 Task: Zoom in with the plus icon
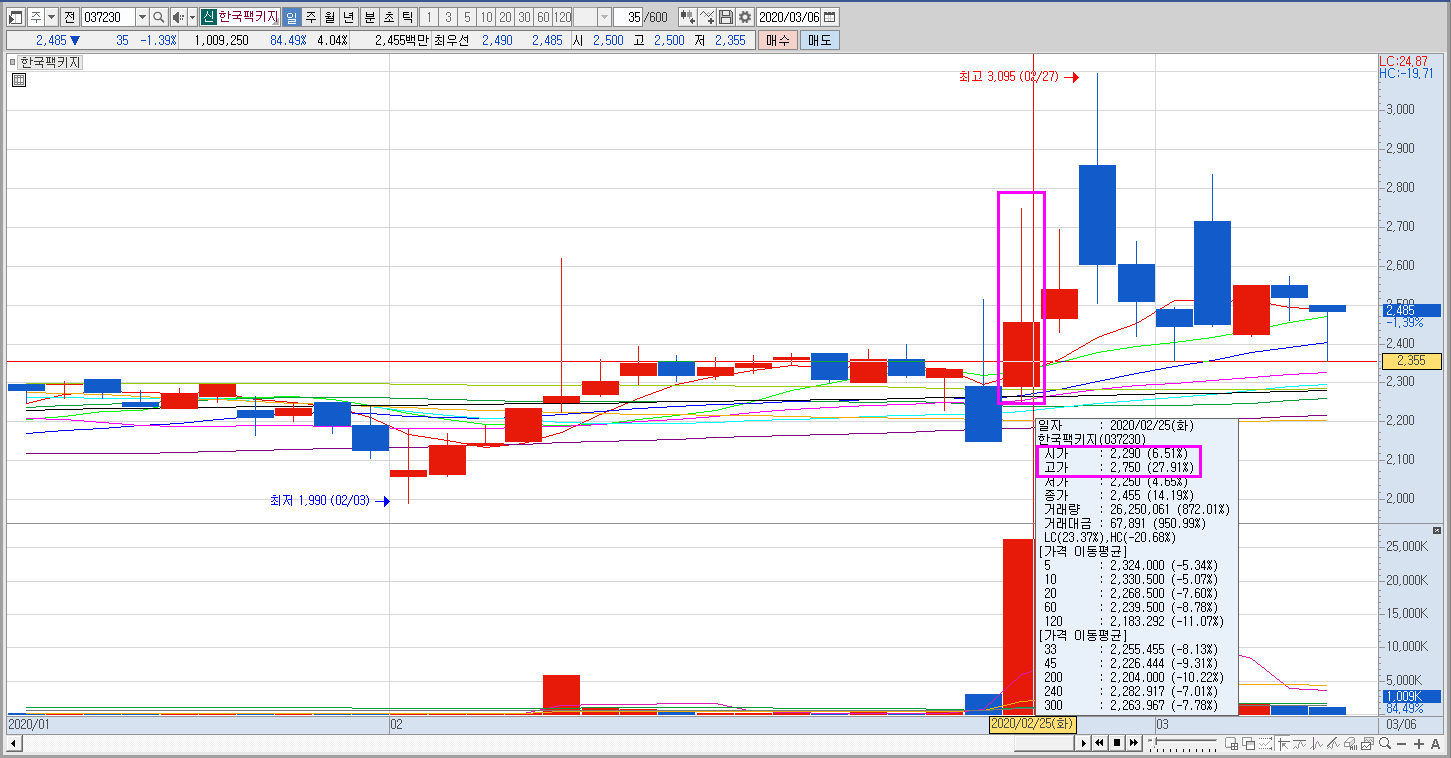point(1419,744)
